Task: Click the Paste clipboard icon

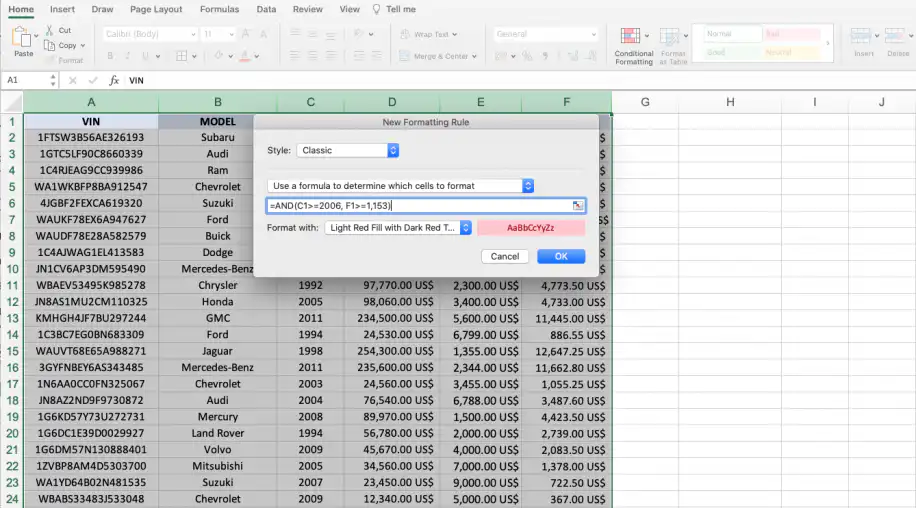Action: [22, 38]
